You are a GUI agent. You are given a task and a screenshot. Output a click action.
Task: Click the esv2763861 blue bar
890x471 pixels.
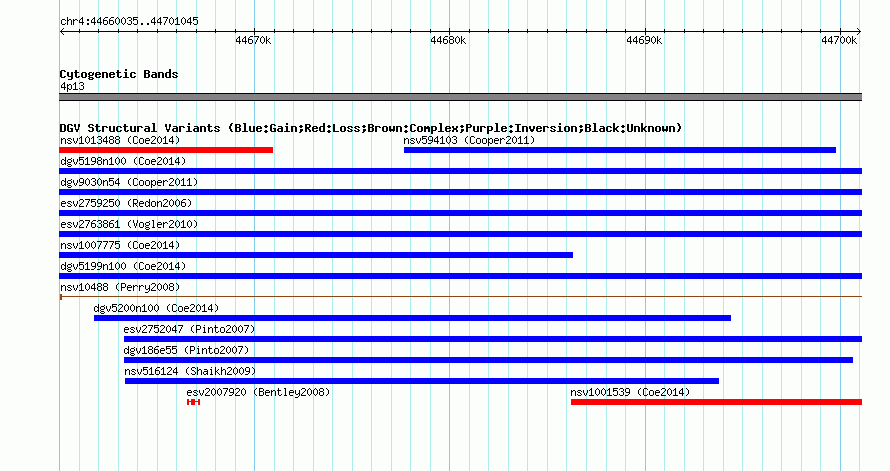461,234
